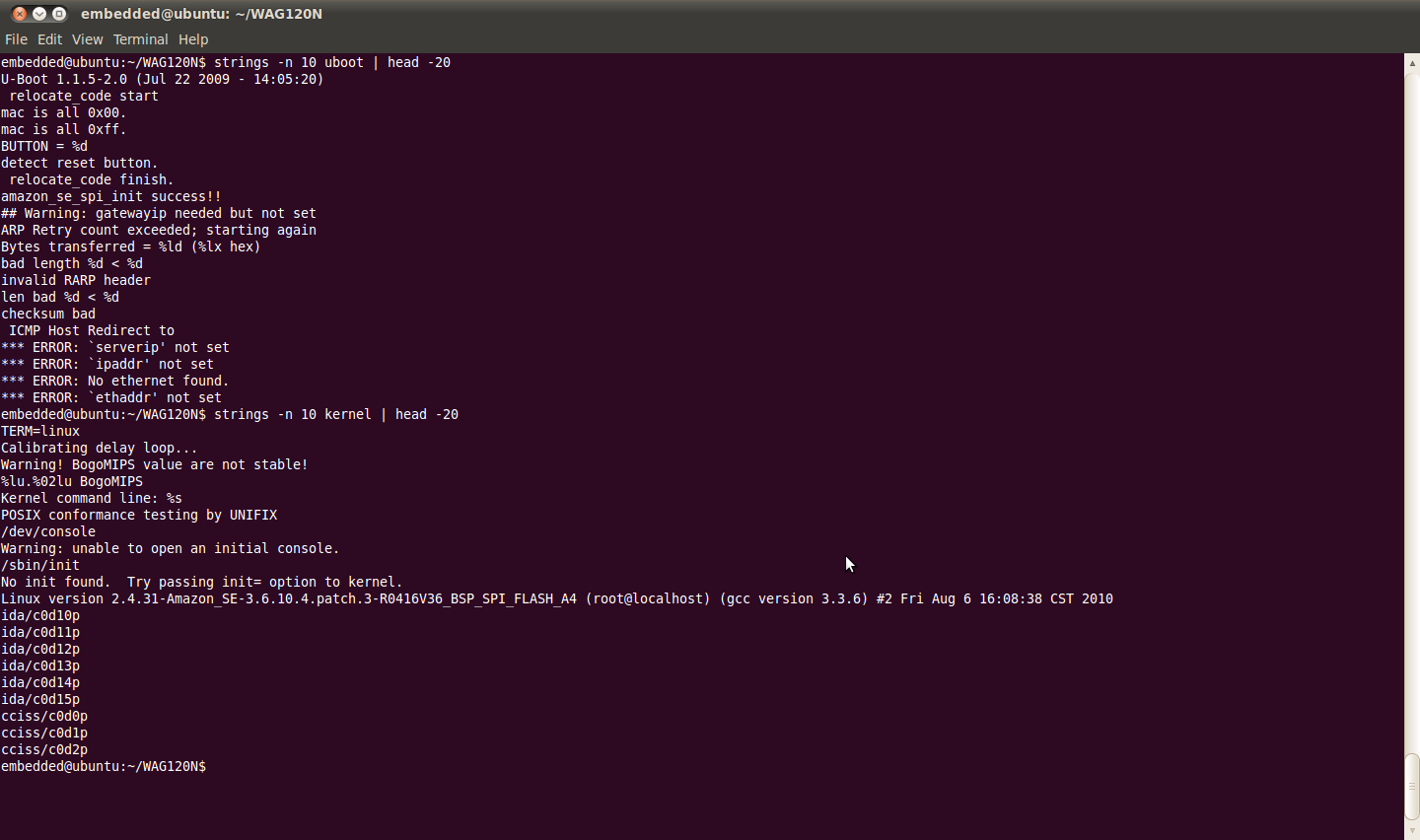The image size is (1420, 840).
Task: Click the amazon_se_spi_init success line
Action: (x=111, y=197)
